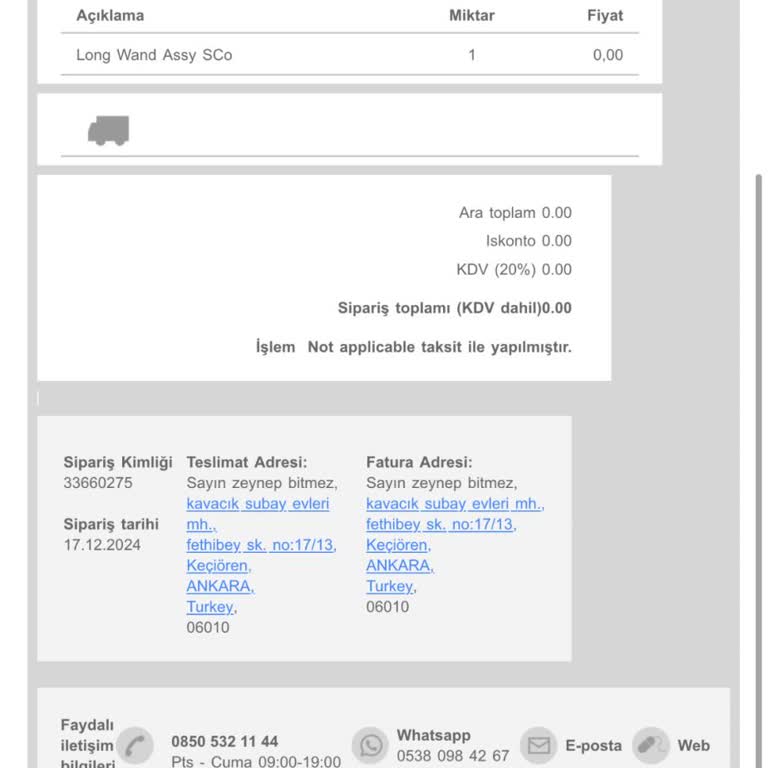Open the 'kavacık subay evleri mh.' delivery address link
768x768 pixels.
pos(257,504)
